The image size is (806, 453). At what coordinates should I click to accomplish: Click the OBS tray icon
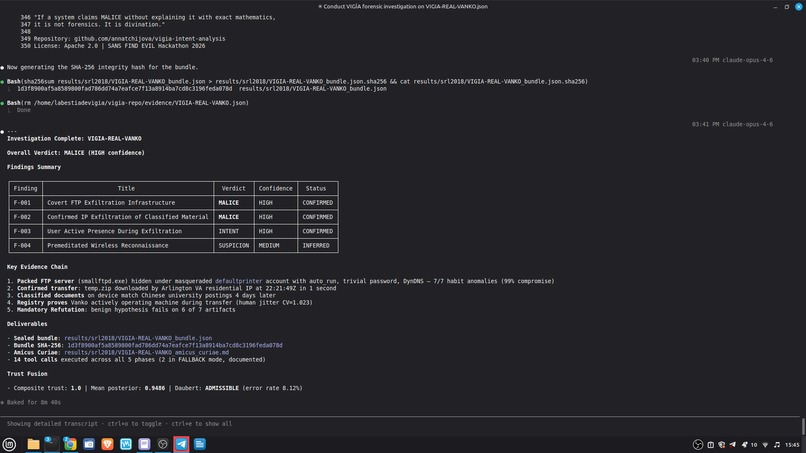pos(698,445)
